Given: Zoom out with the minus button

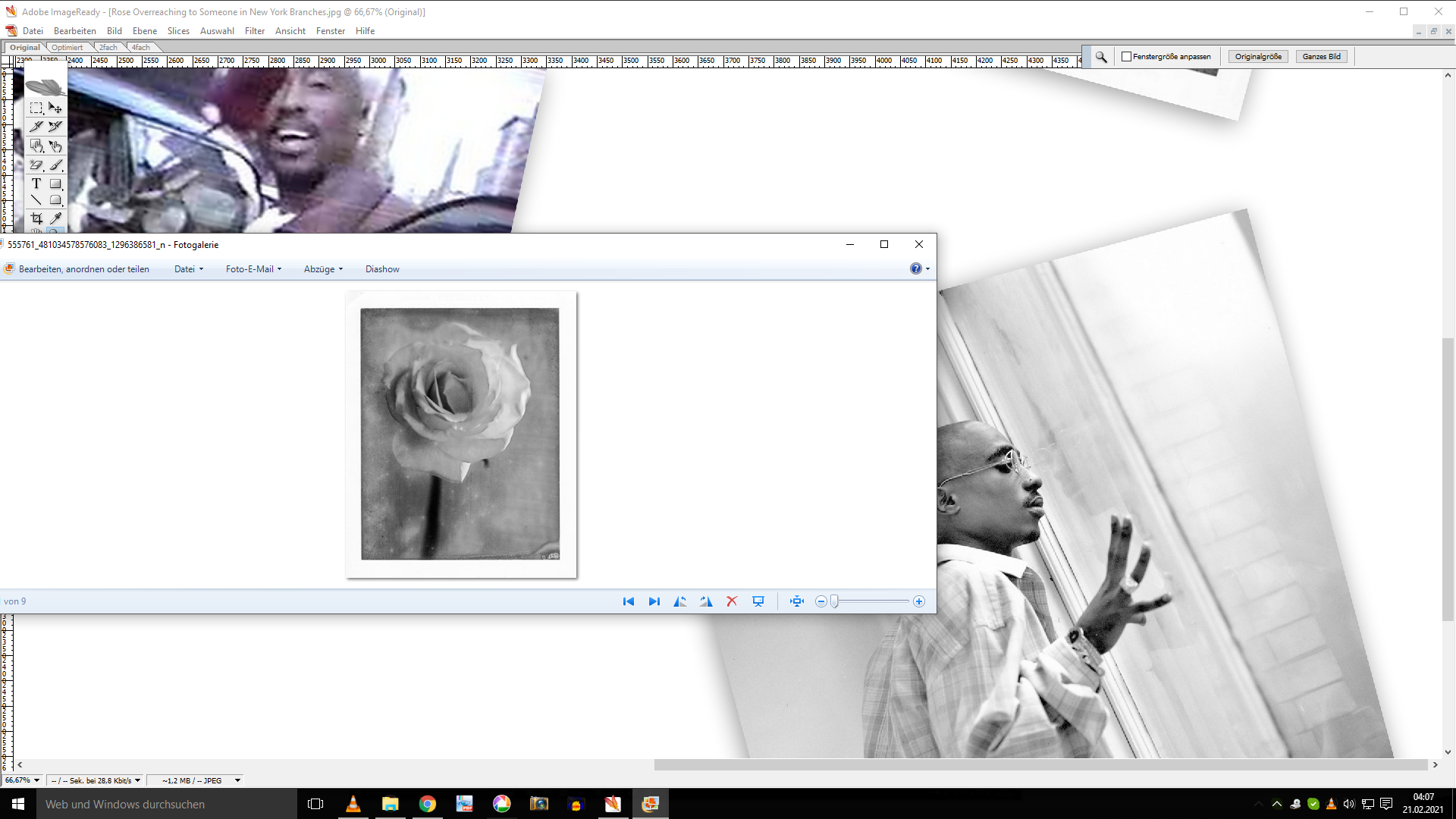Looking at the screenshot, I should (x=821, y=601).
